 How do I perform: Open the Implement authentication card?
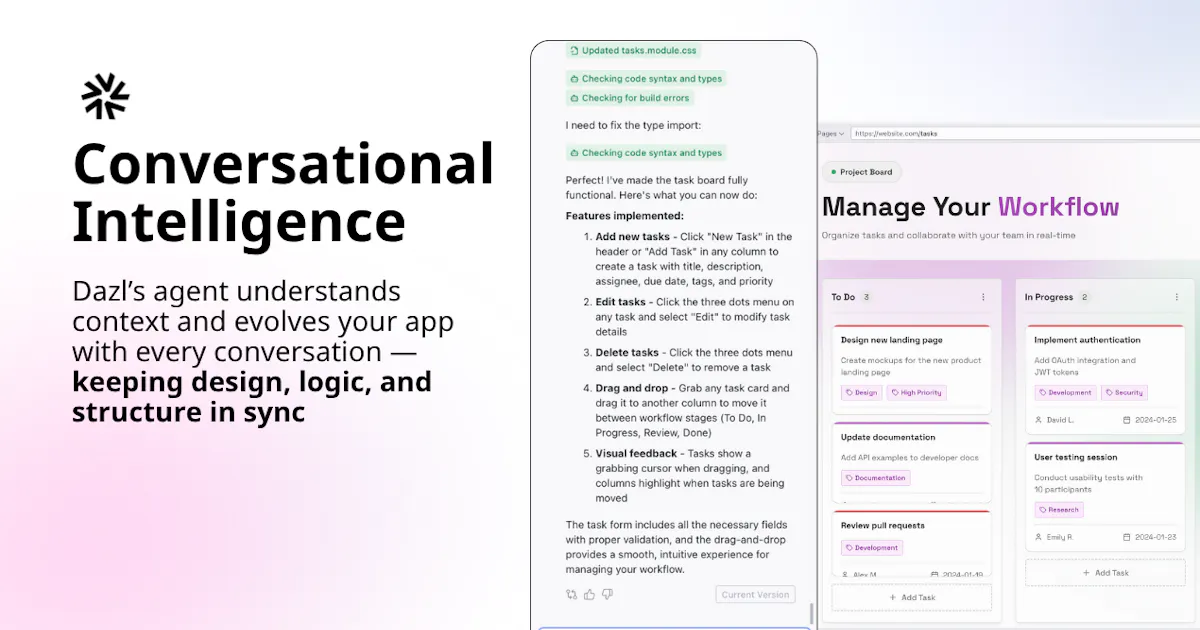(x=1105, y=379)
